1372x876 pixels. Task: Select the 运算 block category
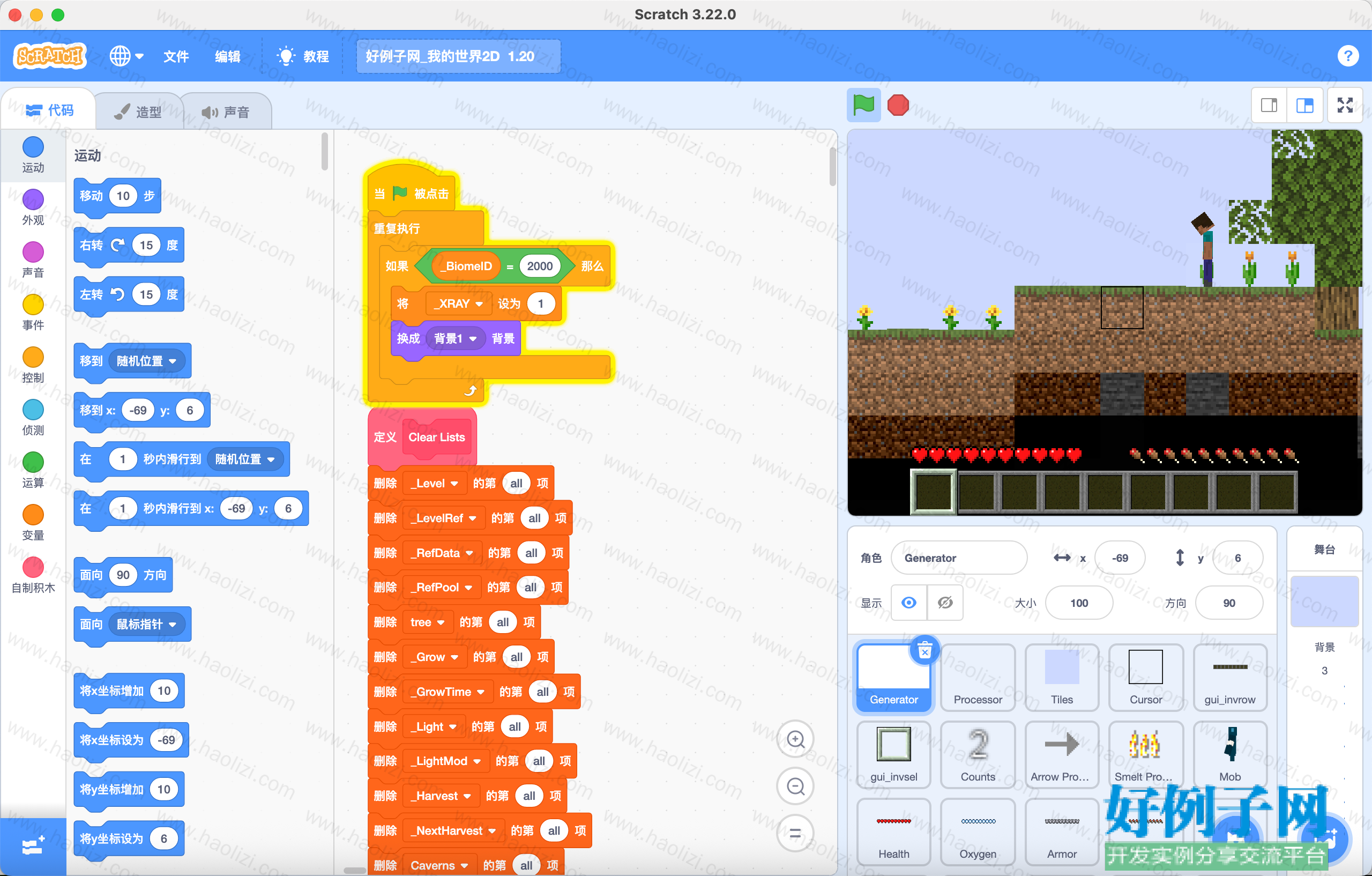click(33, 470)
